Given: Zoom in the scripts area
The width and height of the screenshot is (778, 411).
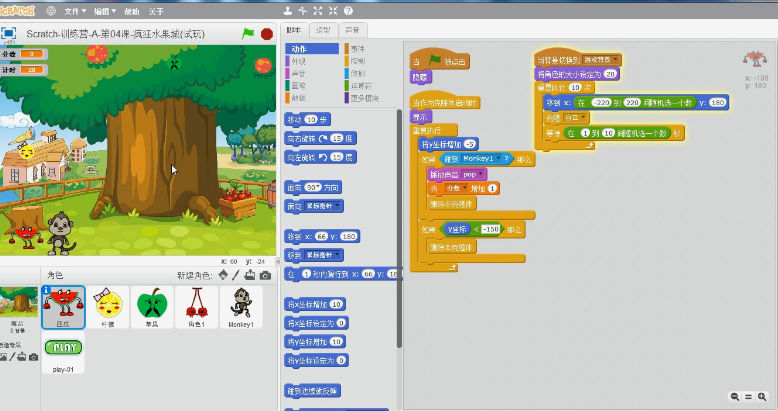Looking at the screenshot, I should (x=763, y=397).
